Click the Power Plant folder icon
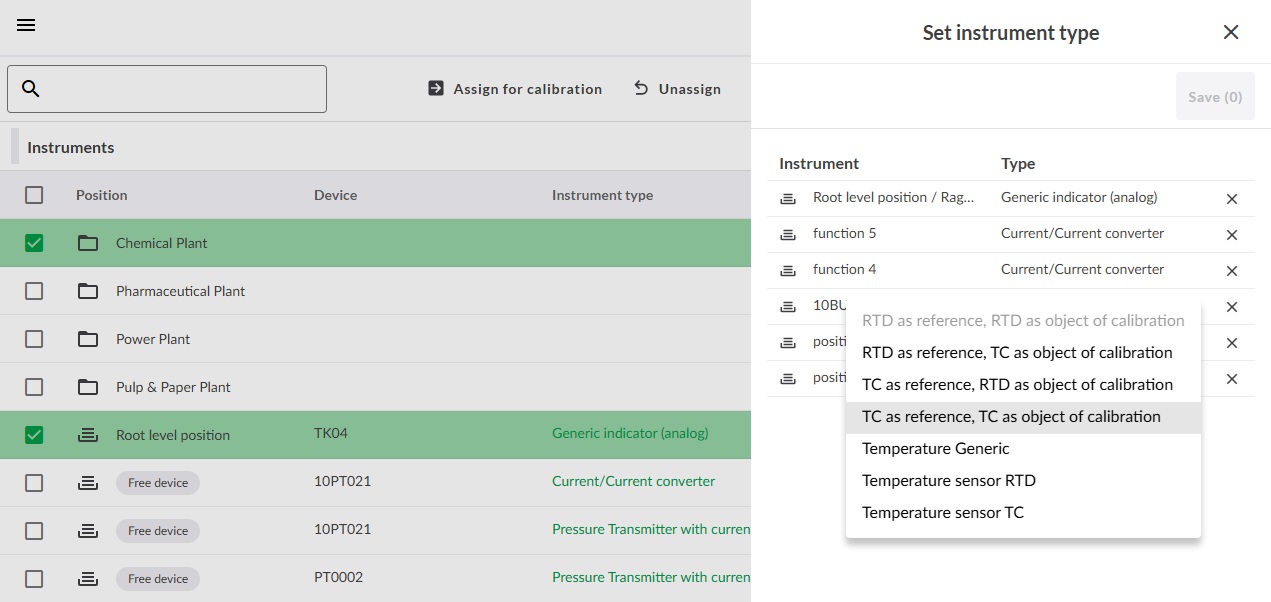 [x=88, y=339]
